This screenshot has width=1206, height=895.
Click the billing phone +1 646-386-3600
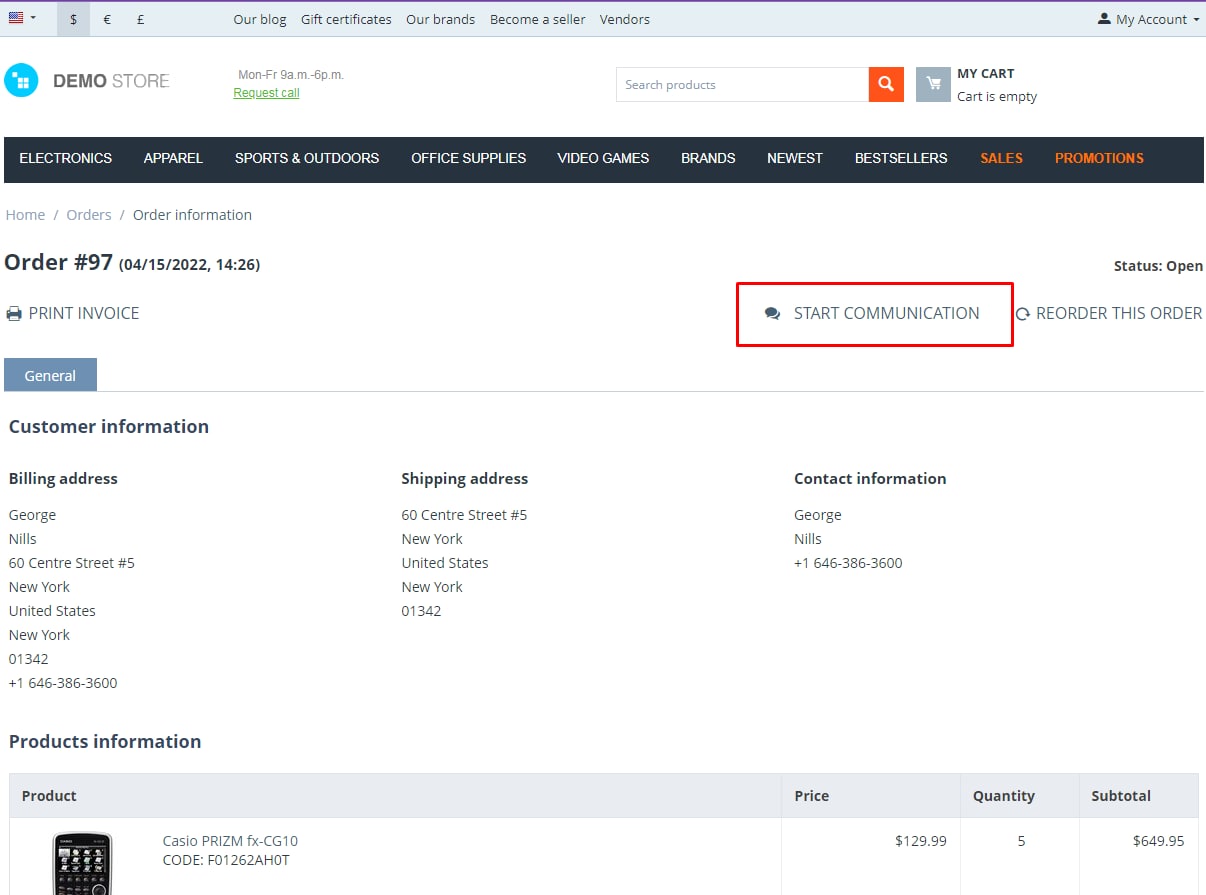click(63, 683)
